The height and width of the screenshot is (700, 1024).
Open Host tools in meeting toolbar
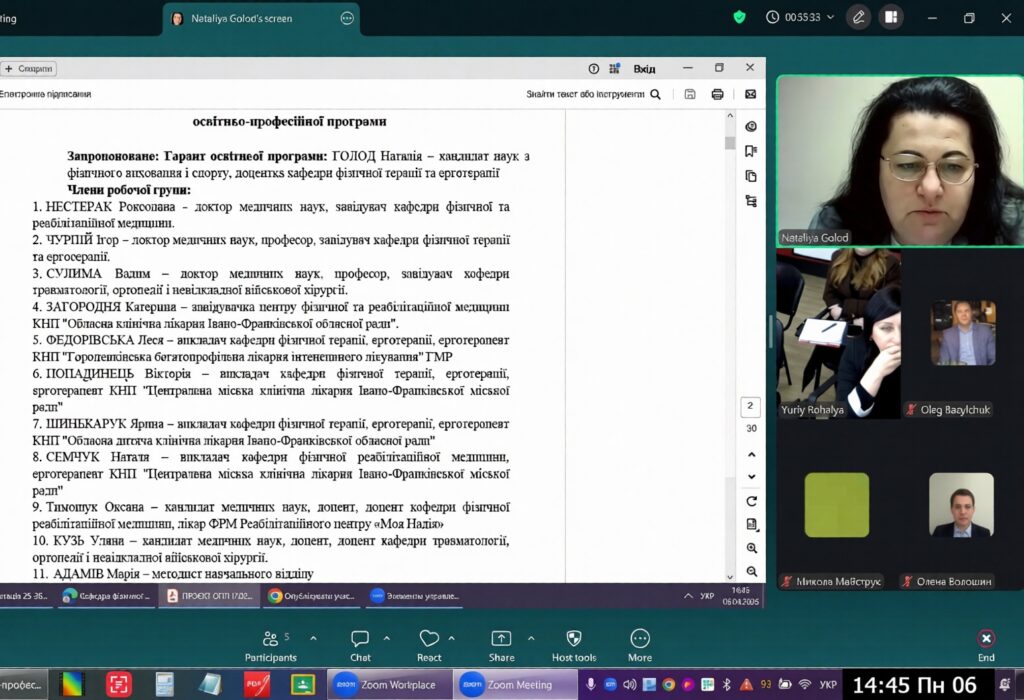(574, 644)
